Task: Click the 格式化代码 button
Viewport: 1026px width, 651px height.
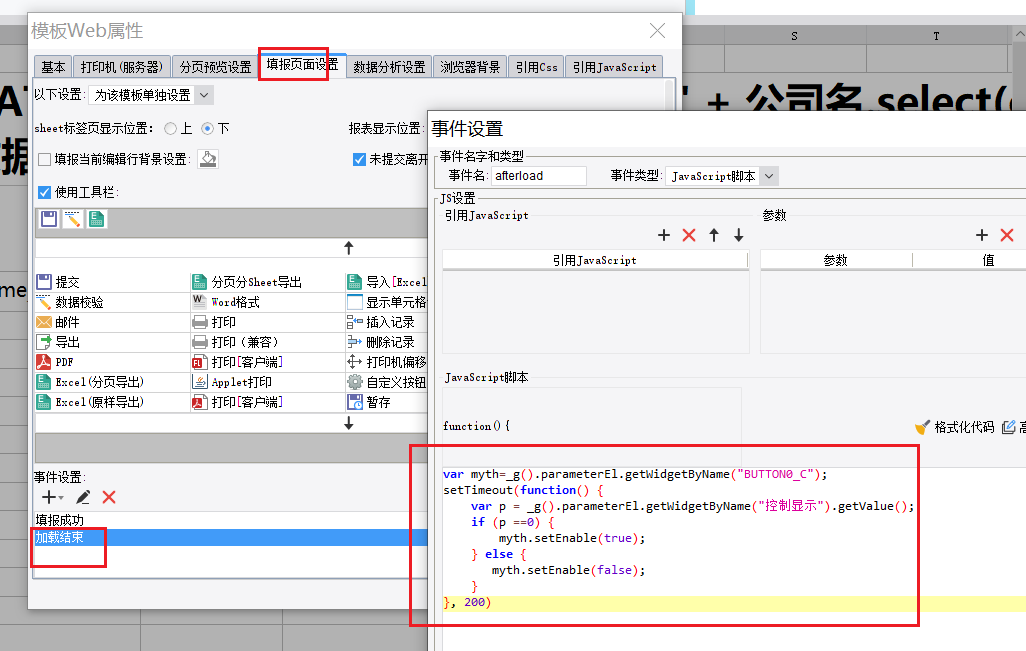Action: (955, 427)
